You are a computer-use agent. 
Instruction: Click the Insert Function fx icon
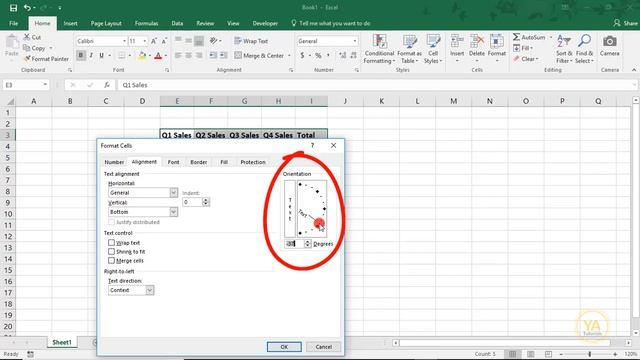click(107, 85)
